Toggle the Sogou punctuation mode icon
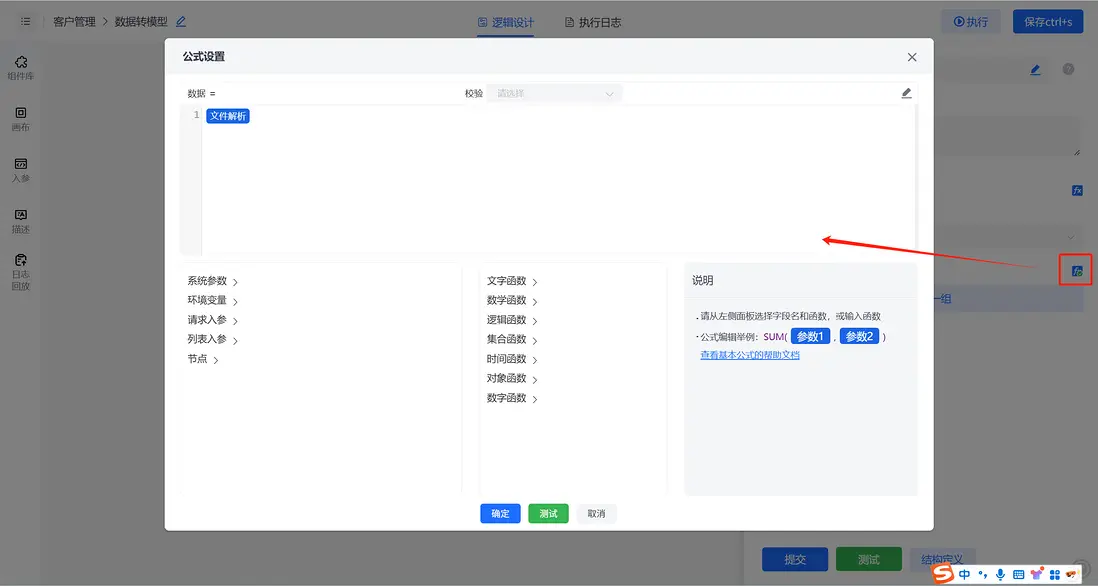 pyautogui.click(x=982, y=575)
